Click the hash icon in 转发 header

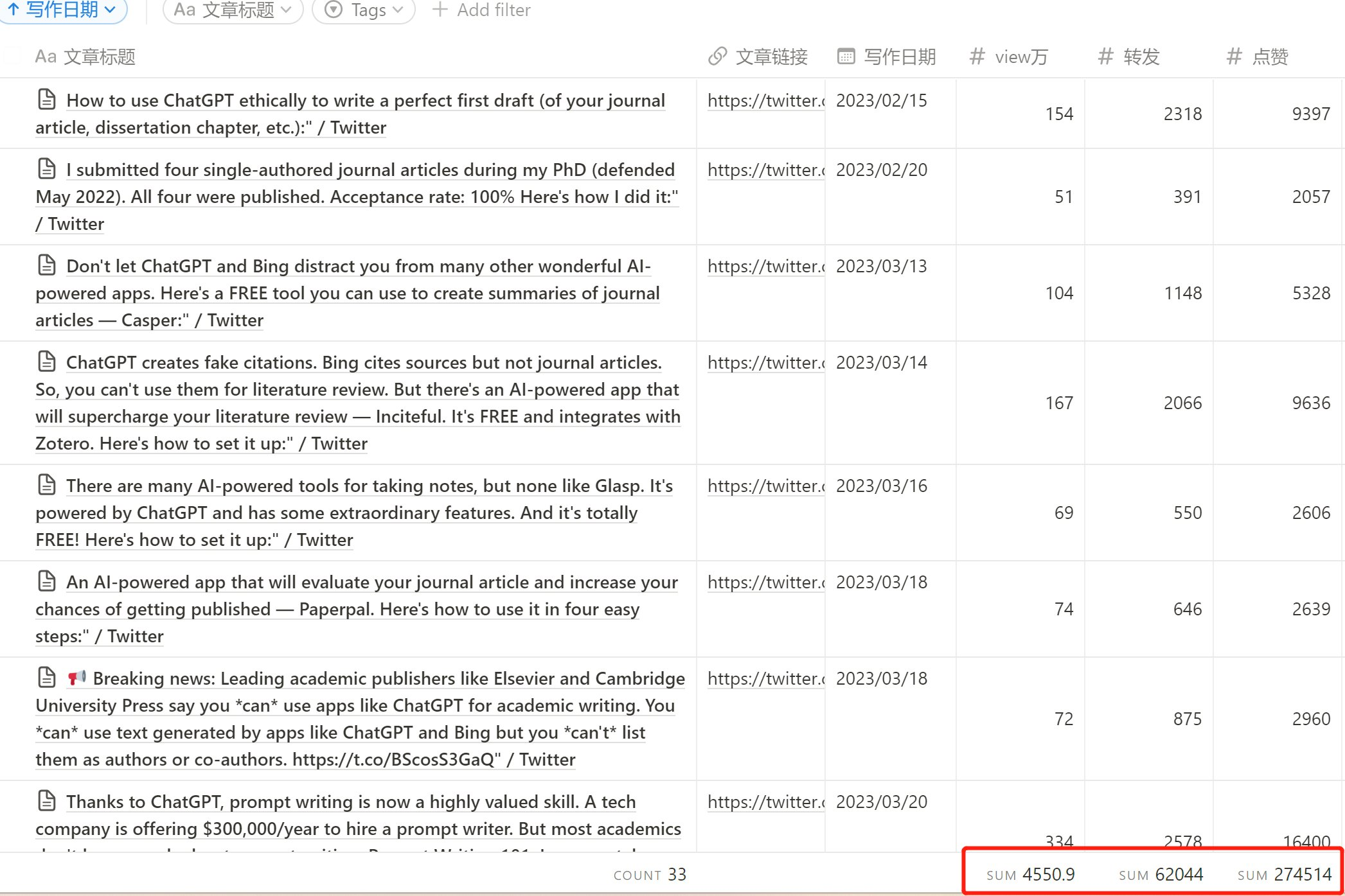1106,57
